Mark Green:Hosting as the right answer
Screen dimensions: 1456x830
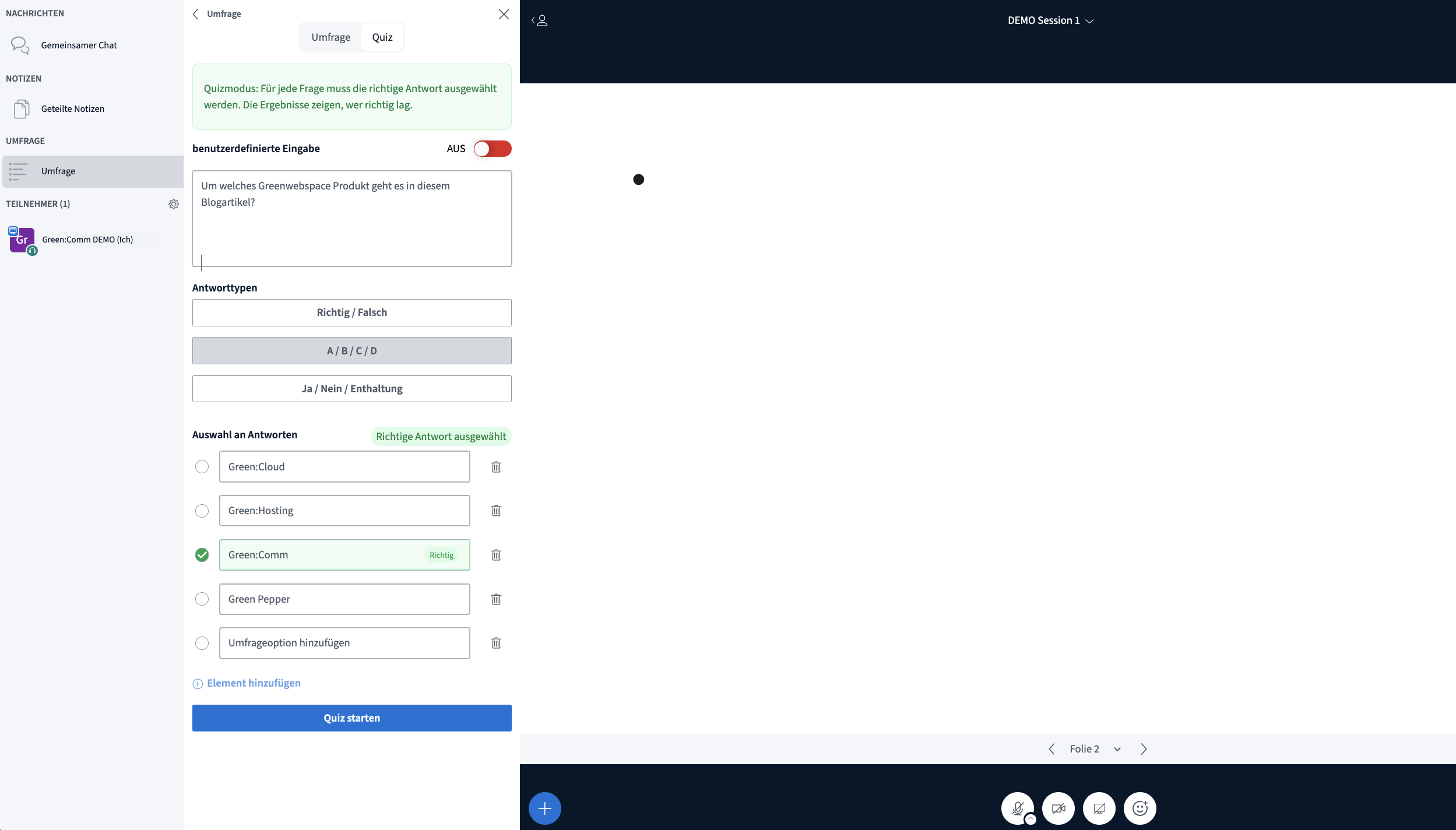click(202, 510)
